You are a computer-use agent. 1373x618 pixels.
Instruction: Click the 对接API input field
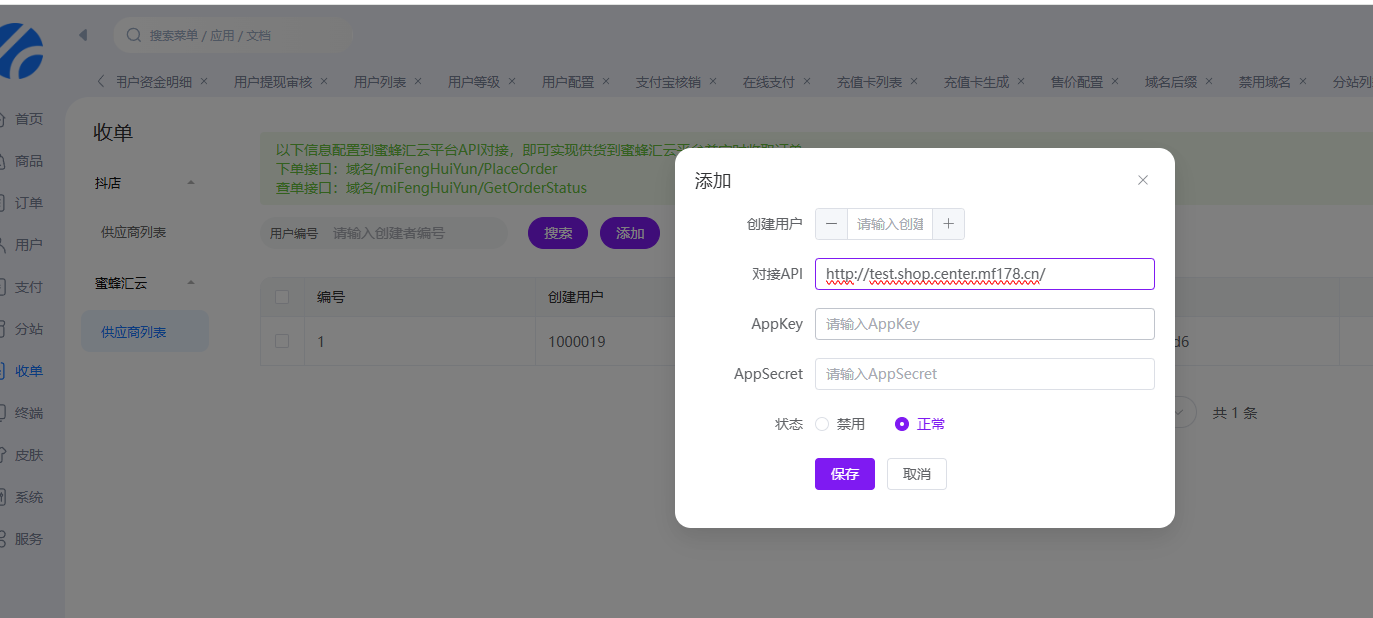click(984, 273)
